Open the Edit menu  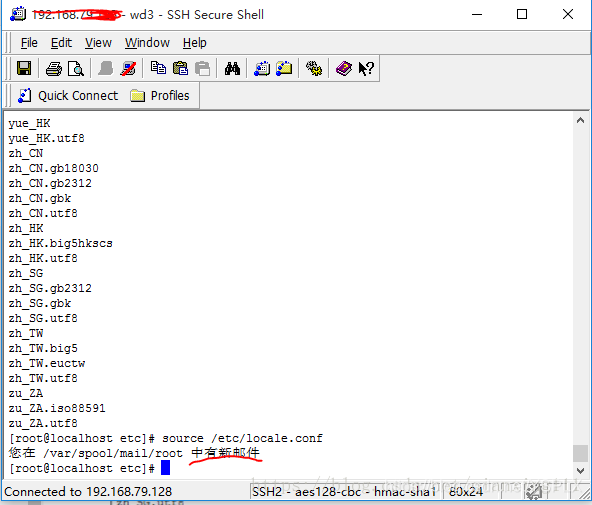[x=61, y=43]
